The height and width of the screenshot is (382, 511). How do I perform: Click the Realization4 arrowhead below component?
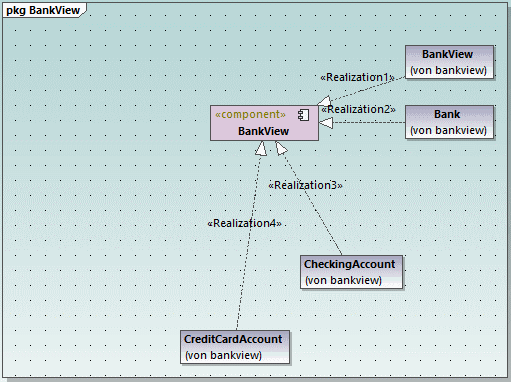click(x=261, y=148)
